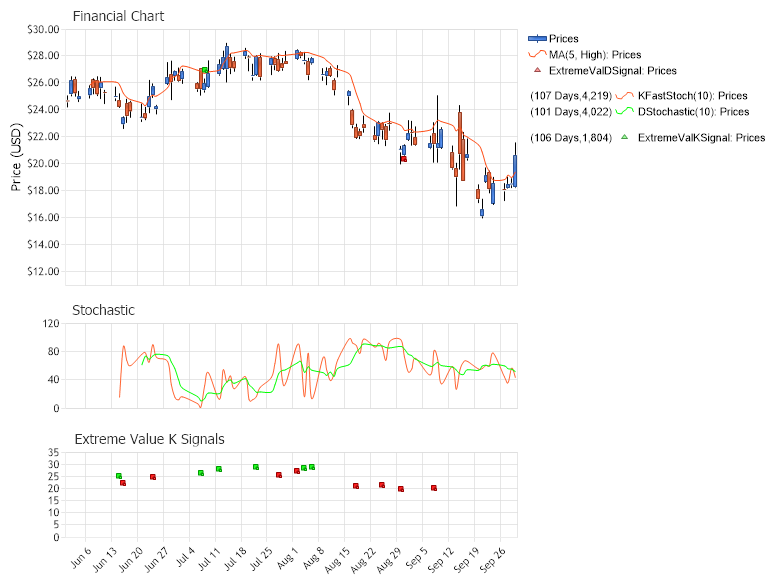Click the 'DStochastic(10): Prices' legend text
774x583 pixels.
(693, 112)
